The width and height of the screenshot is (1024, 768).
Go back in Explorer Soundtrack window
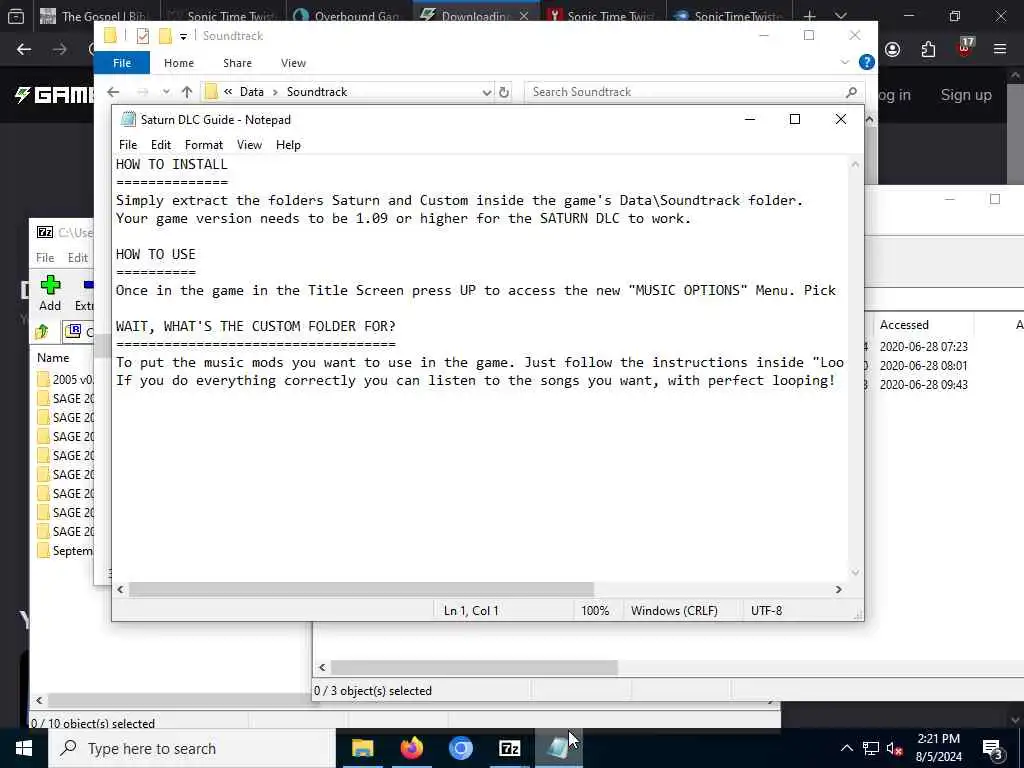tap(113, 92)
